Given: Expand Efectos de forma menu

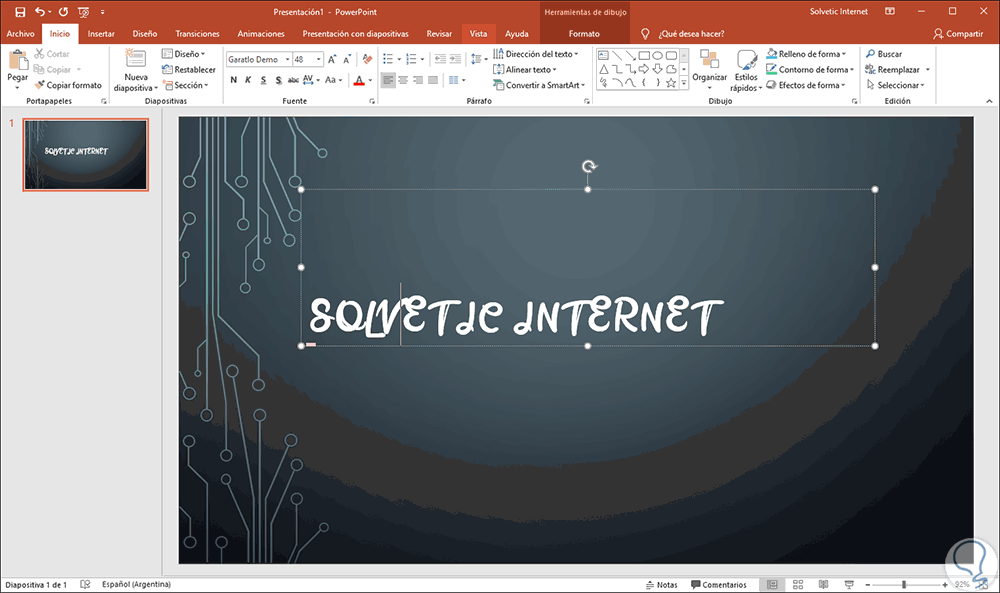Looking at the screenshot, I should point(805,85).
